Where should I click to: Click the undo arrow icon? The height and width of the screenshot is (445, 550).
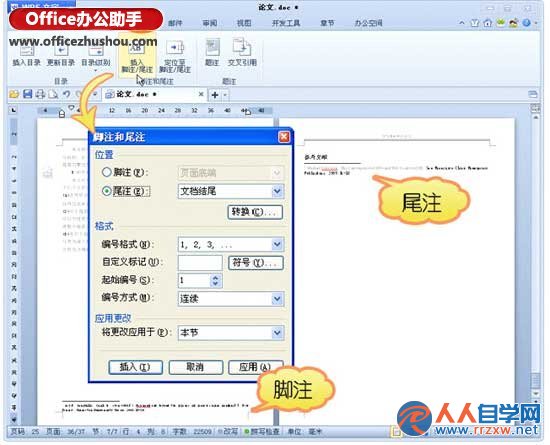pos(66,94)
